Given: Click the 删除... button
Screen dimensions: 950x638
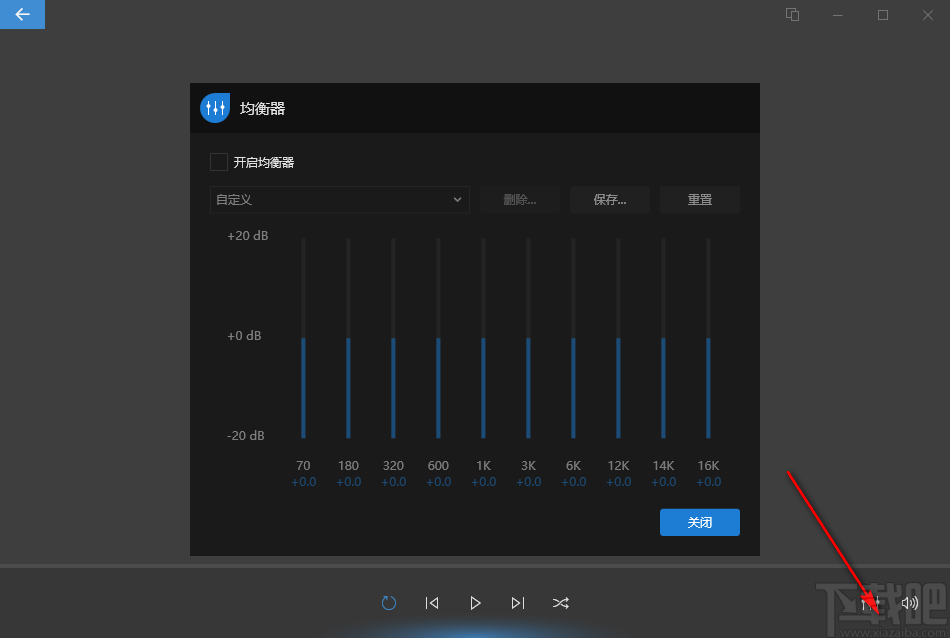Looking at the screenshot, I should point(520,199).
